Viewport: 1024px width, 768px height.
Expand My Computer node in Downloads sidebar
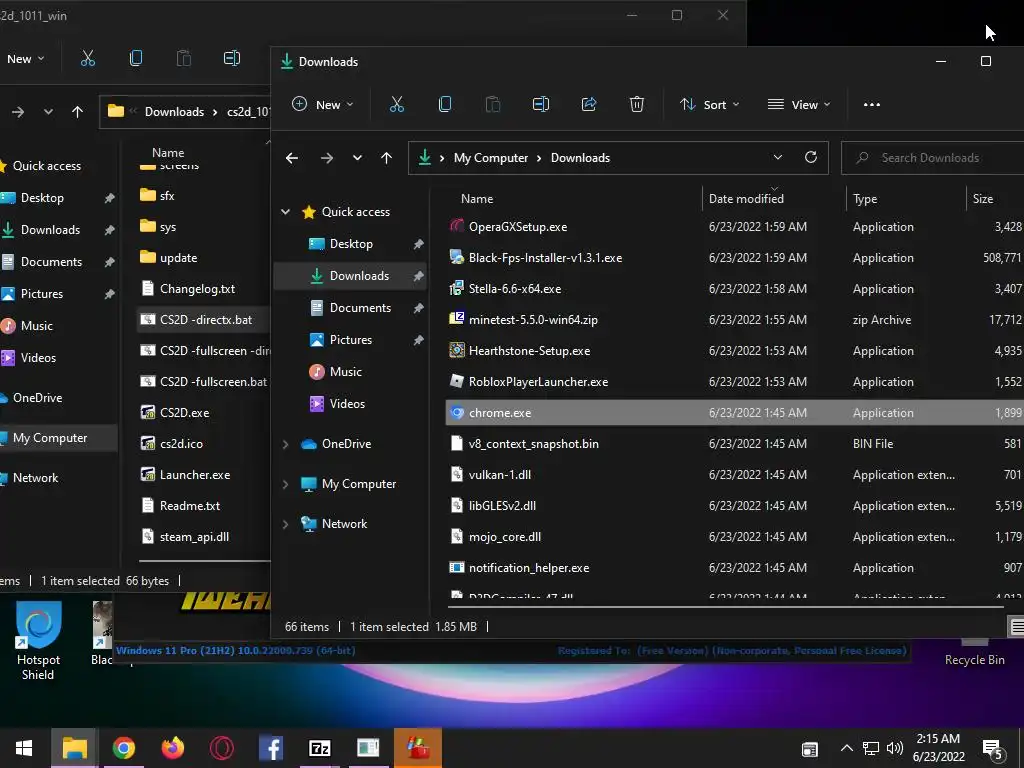(x=285, y=484)
